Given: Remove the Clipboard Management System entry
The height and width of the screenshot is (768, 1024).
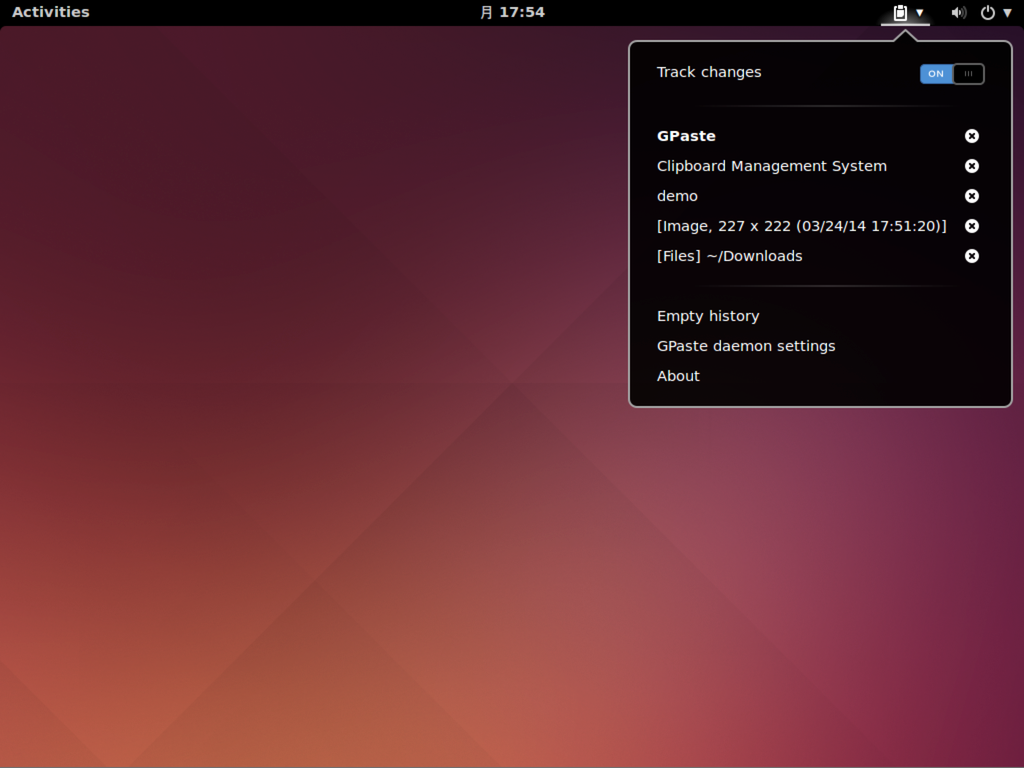Looking at the screenshot, I should 972,166.
